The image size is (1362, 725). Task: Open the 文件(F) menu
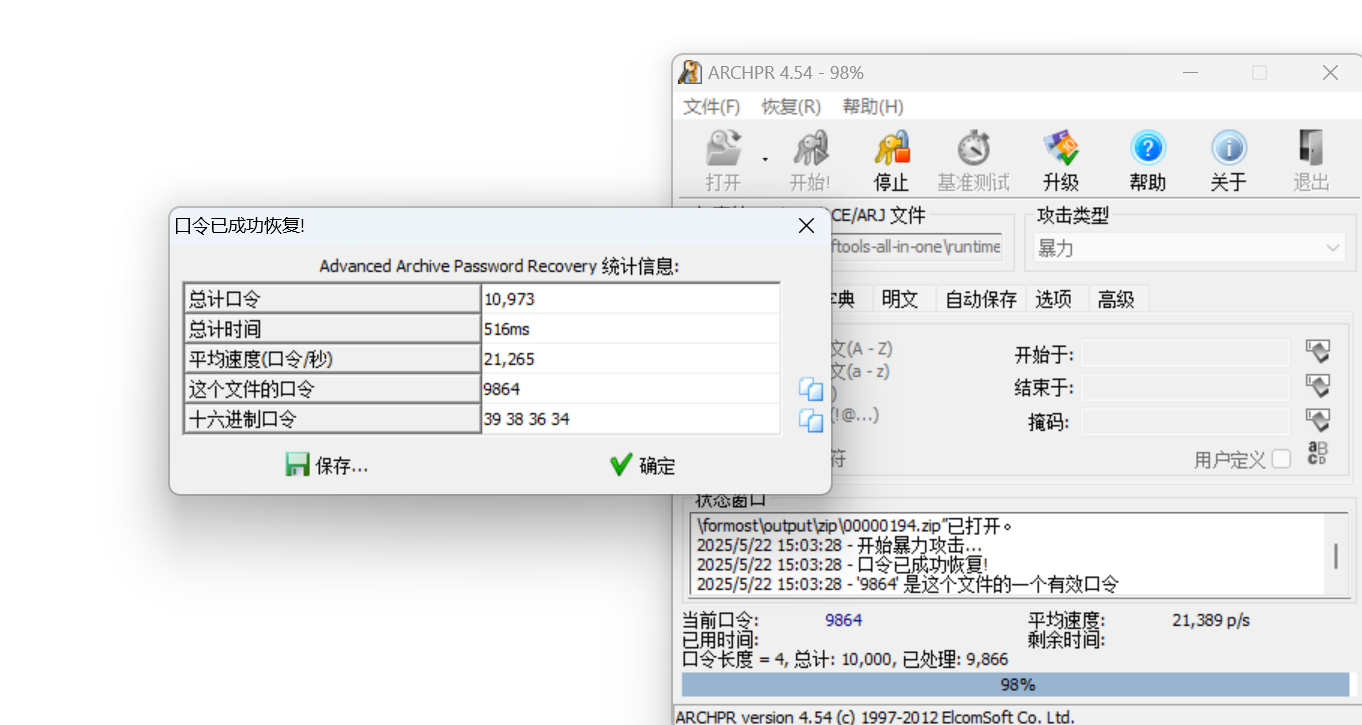point(711,107)
